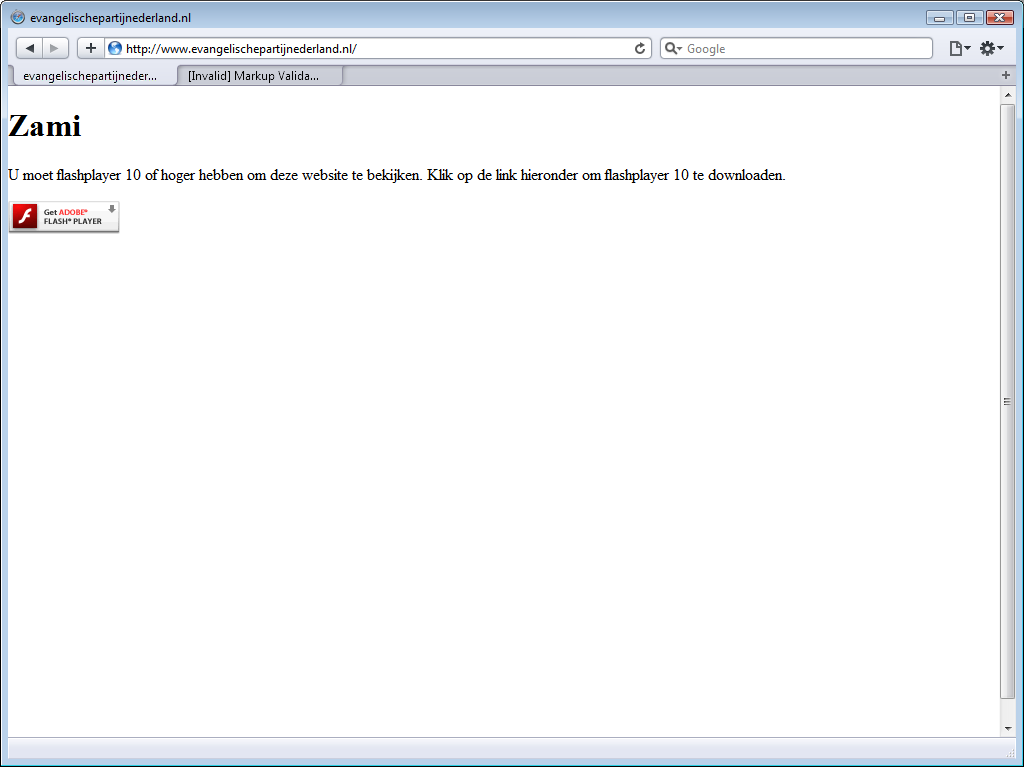Click the scrollbar up arrow
The width and height of the screenshot is (1024, 767).
pos(1008,95)
